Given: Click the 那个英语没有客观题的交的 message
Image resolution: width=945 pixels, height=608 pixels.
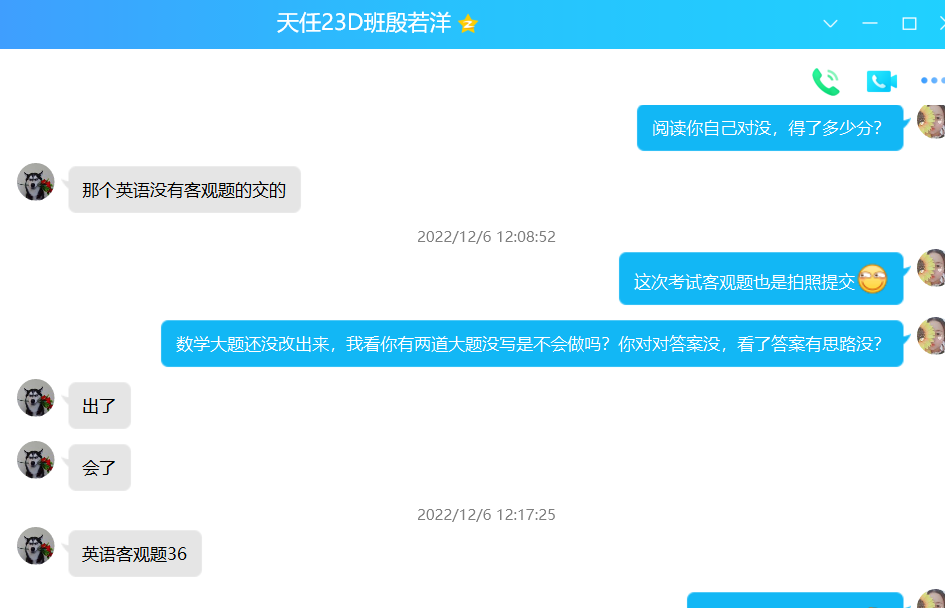Looking at the screenshot, I should pos(184,190).
